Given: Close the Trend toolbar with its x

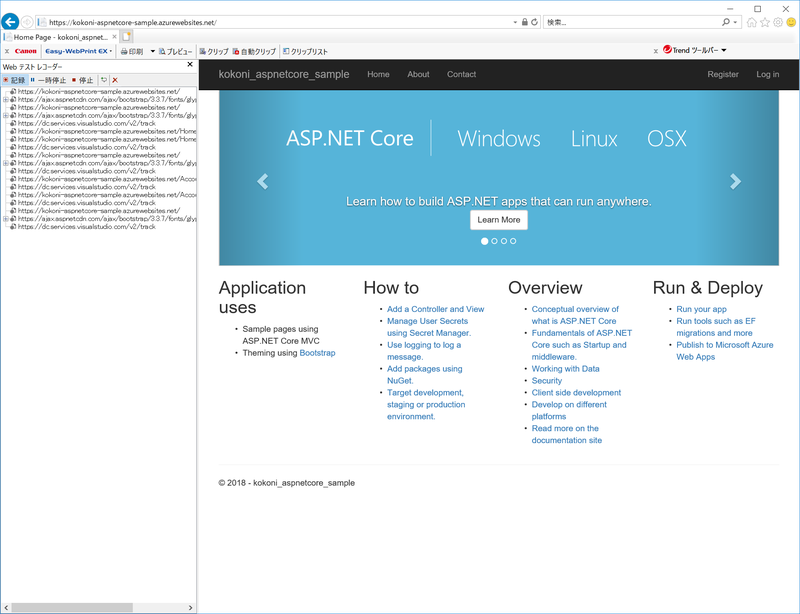Looking at the screenshot, I should point(656,51).
